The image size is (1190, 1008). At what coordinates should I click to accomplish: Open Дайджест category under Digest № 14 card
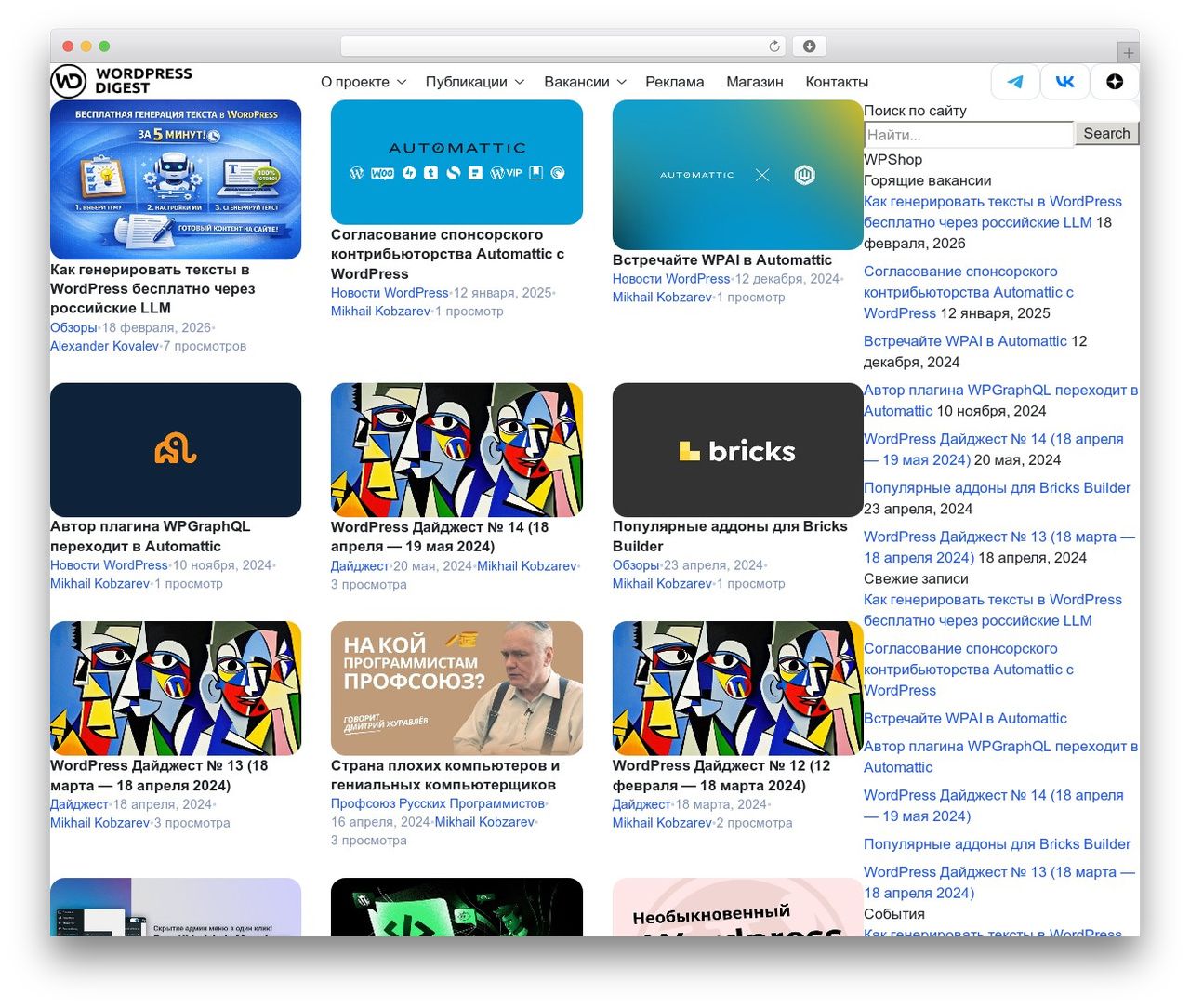[x=360, y=565]
